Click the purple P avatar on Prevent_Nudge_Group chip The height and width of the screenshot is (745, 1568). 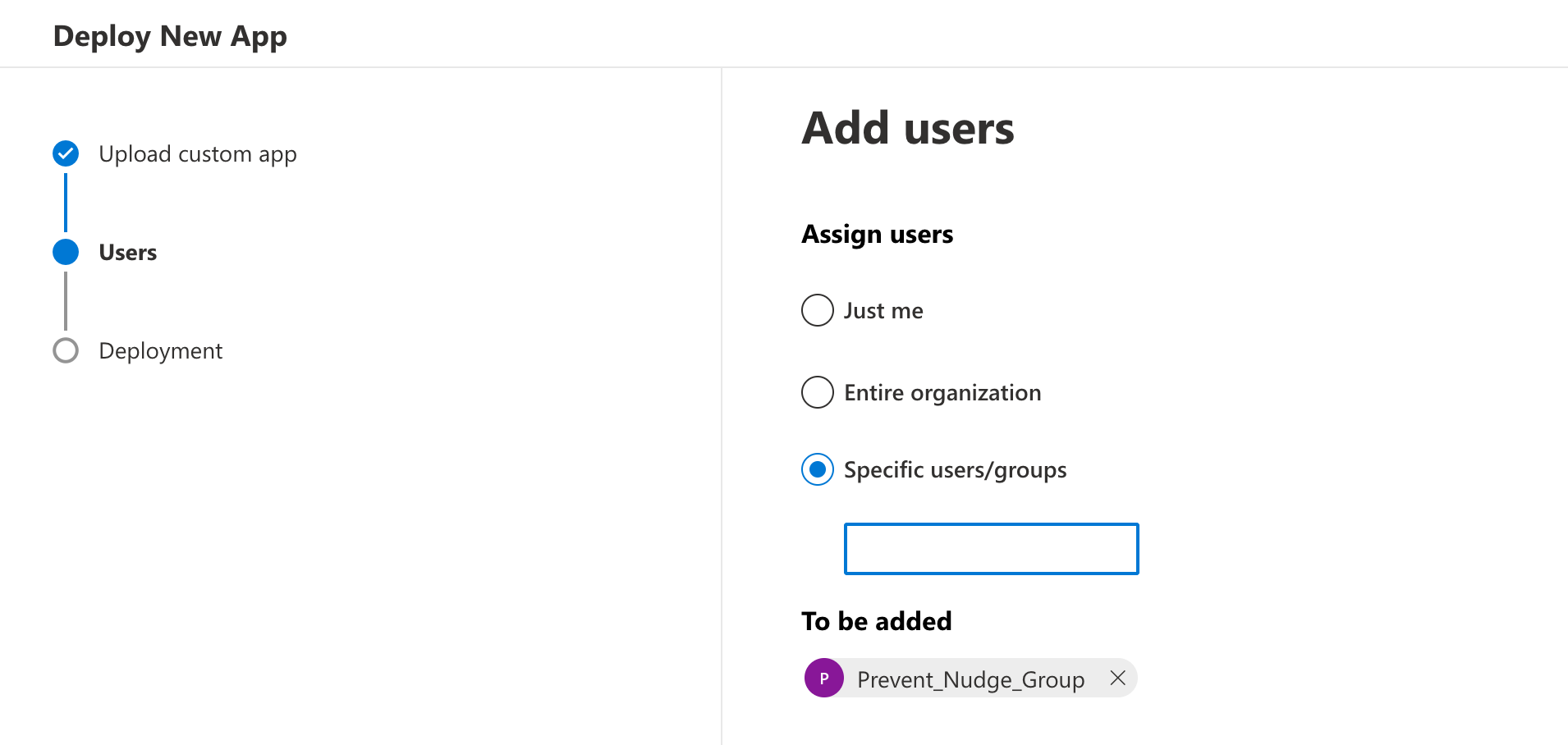(823, 679)
